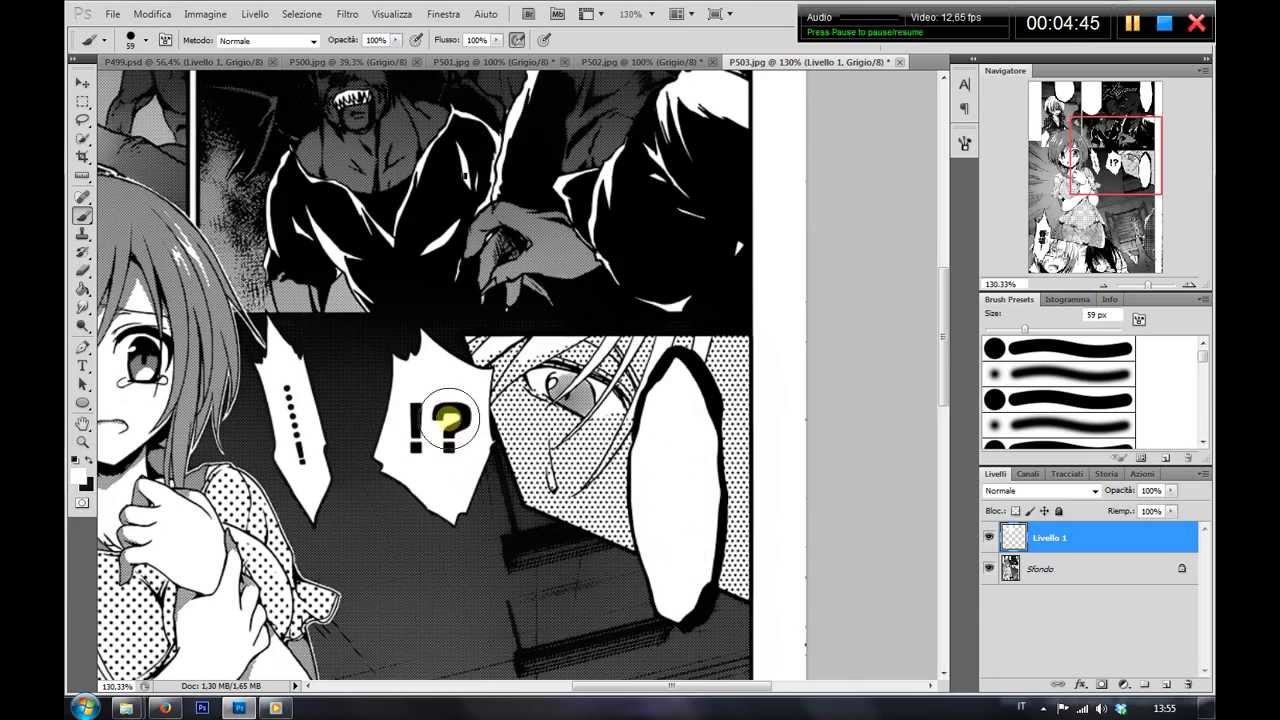Link layers with chain icon

point(1058,684)
